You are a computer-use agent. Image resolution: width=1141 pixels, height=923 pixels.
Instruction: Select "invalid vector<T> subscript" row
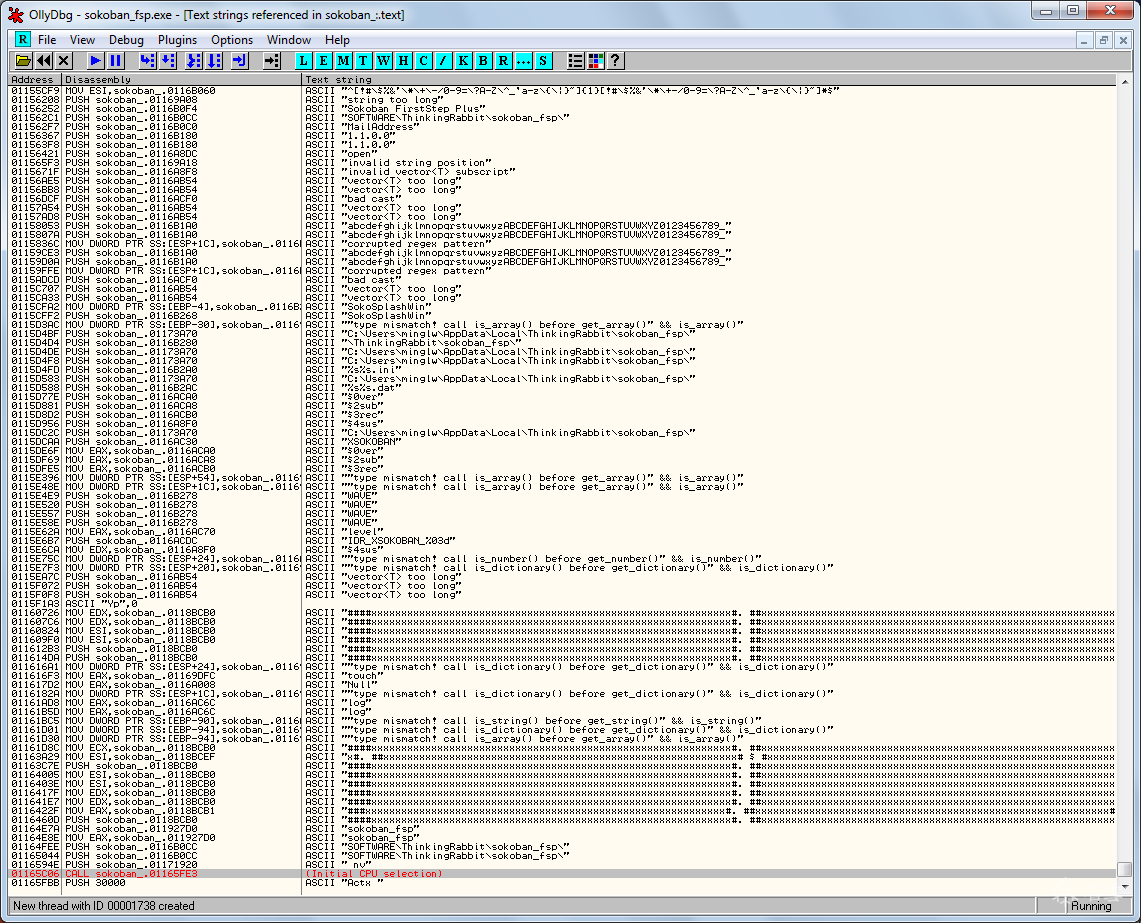[x=562, y=172]
